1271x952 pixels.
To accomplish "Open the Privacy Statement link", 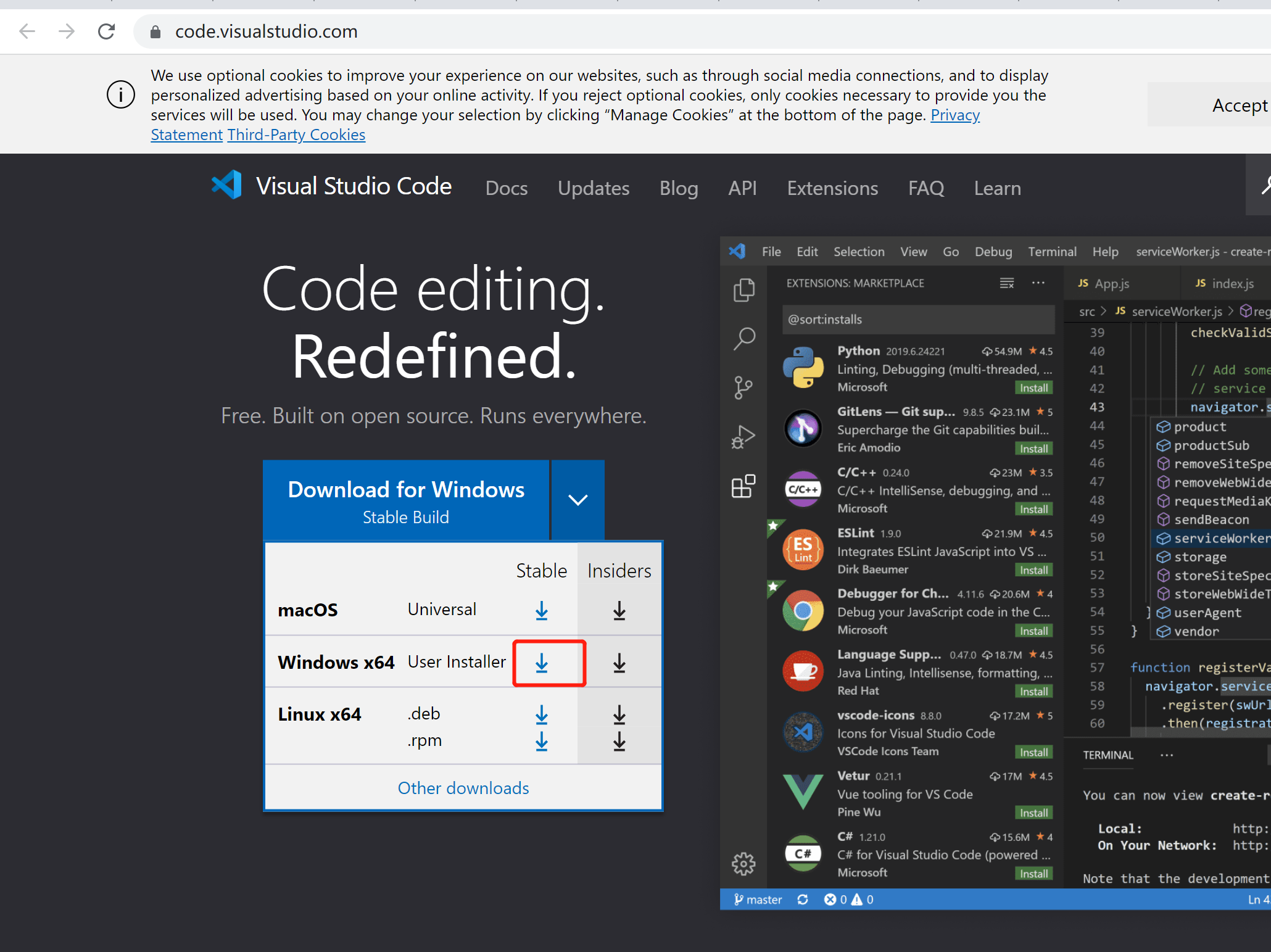I will [x=955, y=115].
